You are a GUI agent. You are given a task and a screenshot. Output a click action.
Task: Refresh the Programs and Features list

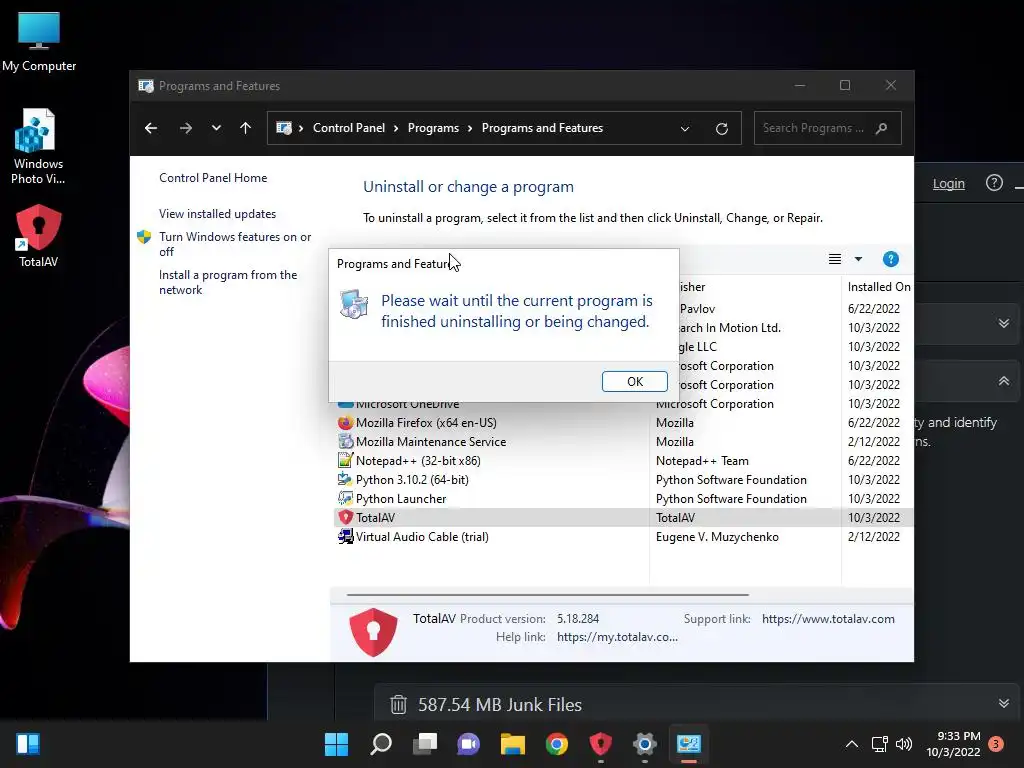click(x=722, y=129)
